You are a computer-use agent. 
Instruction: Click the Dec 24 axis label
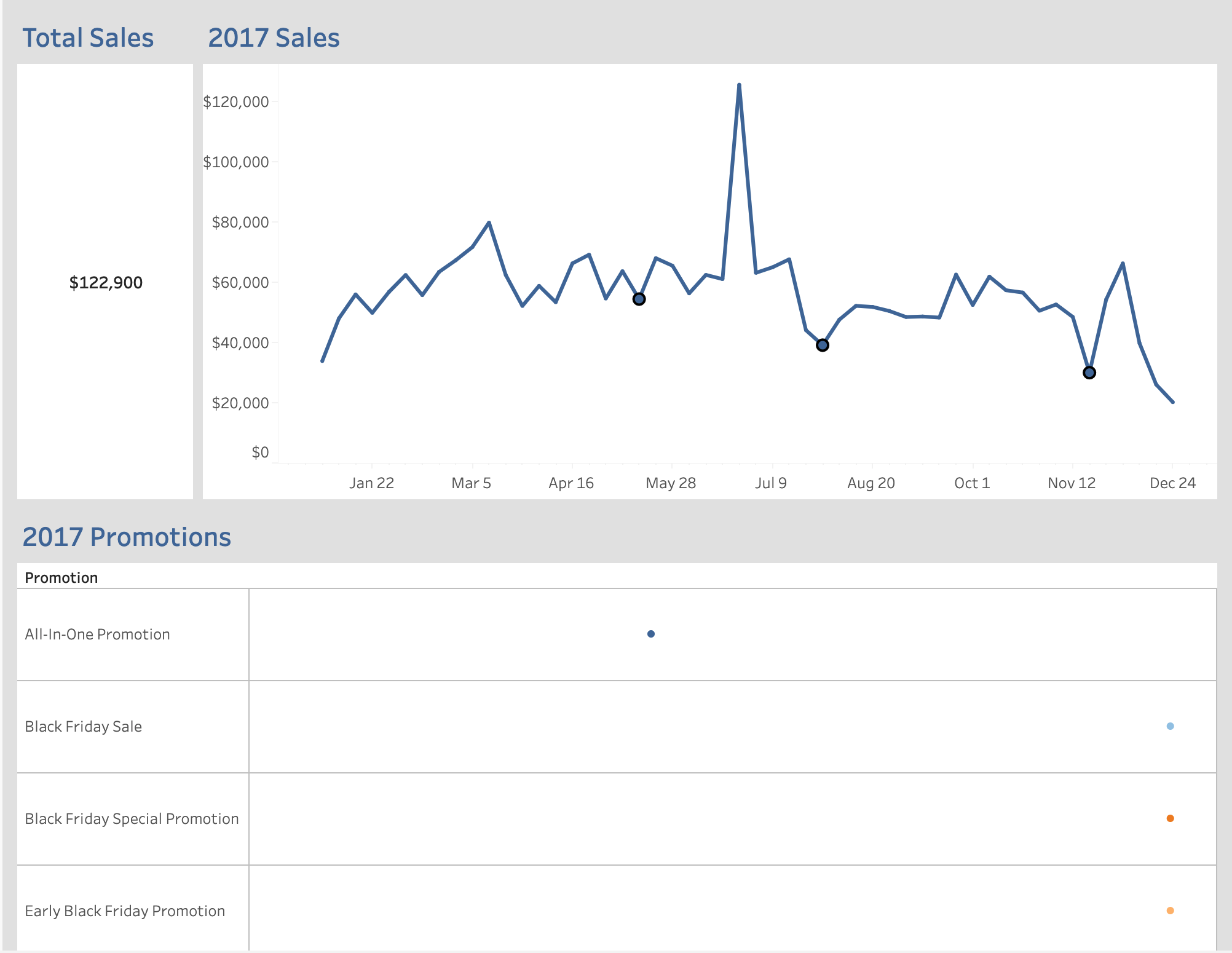[x=1172, y=483]
